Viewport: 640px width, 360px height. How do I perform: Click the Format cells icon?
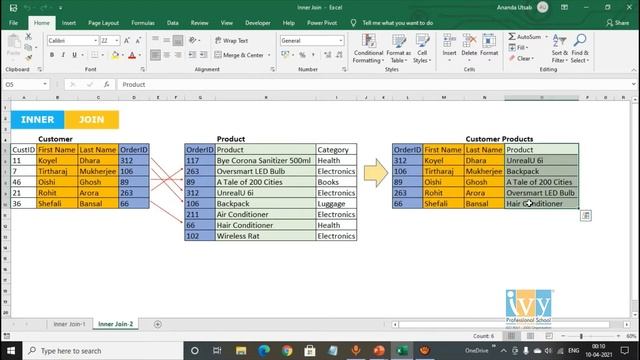click(489, 41)
